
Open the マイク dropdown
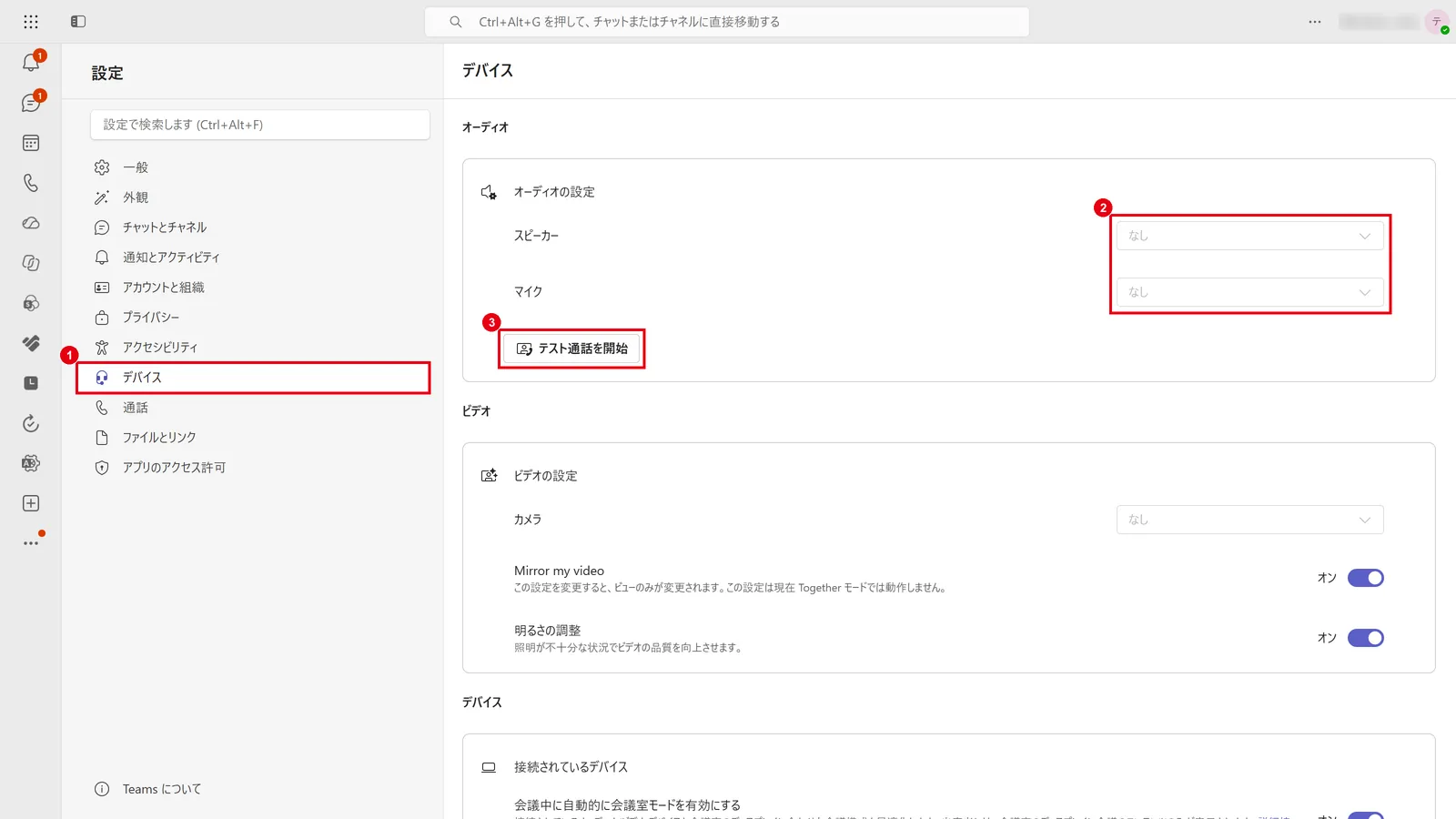pos(1250,292)
